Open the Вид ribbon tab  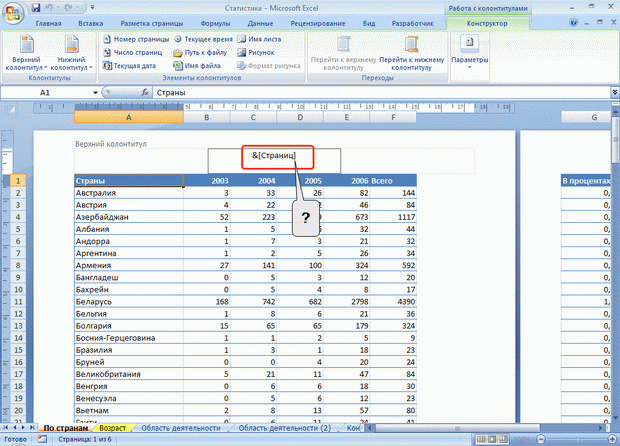tap(369, 24)
